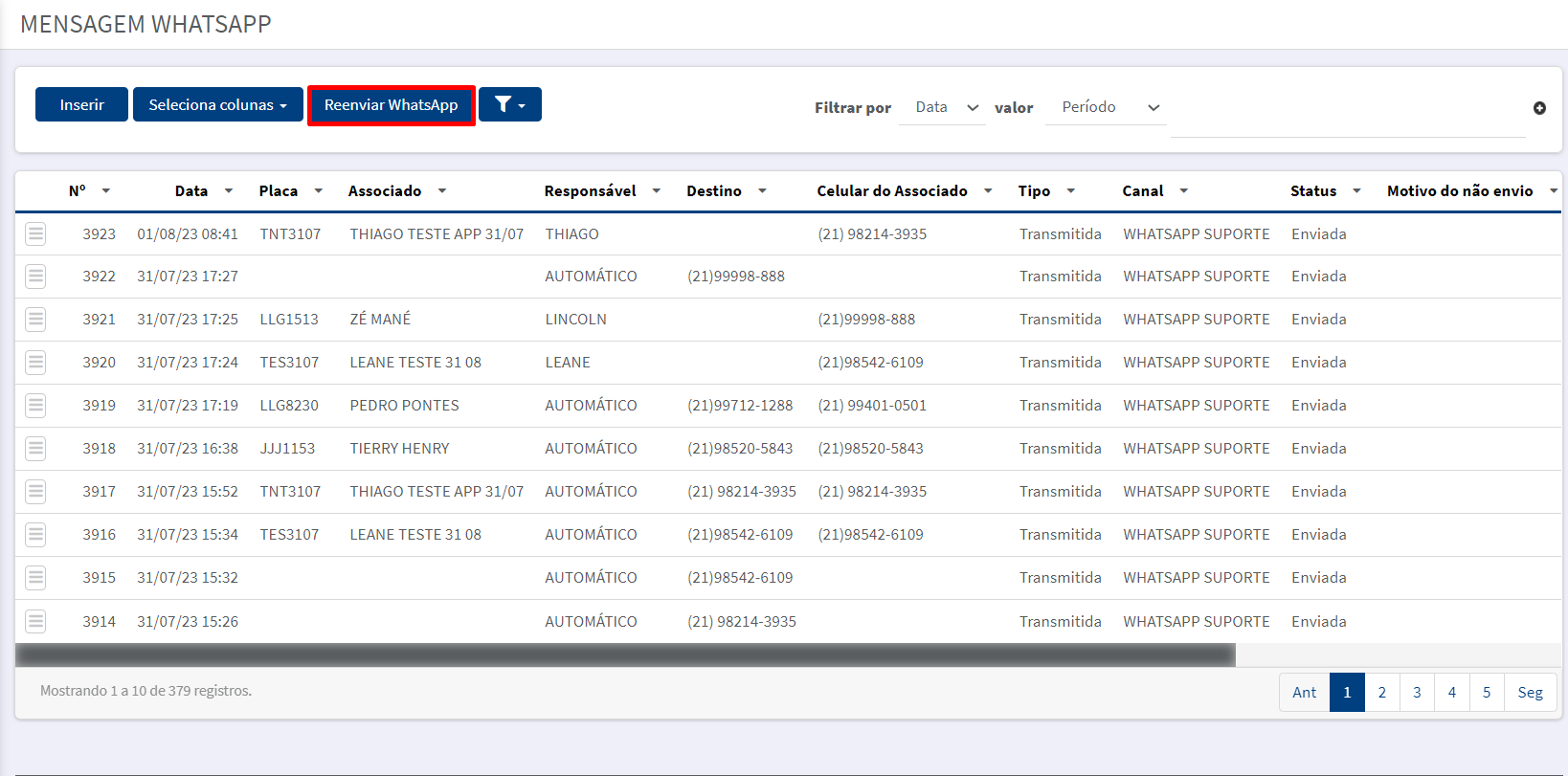Expand the Responsável column header arrow

pos(657,191)
